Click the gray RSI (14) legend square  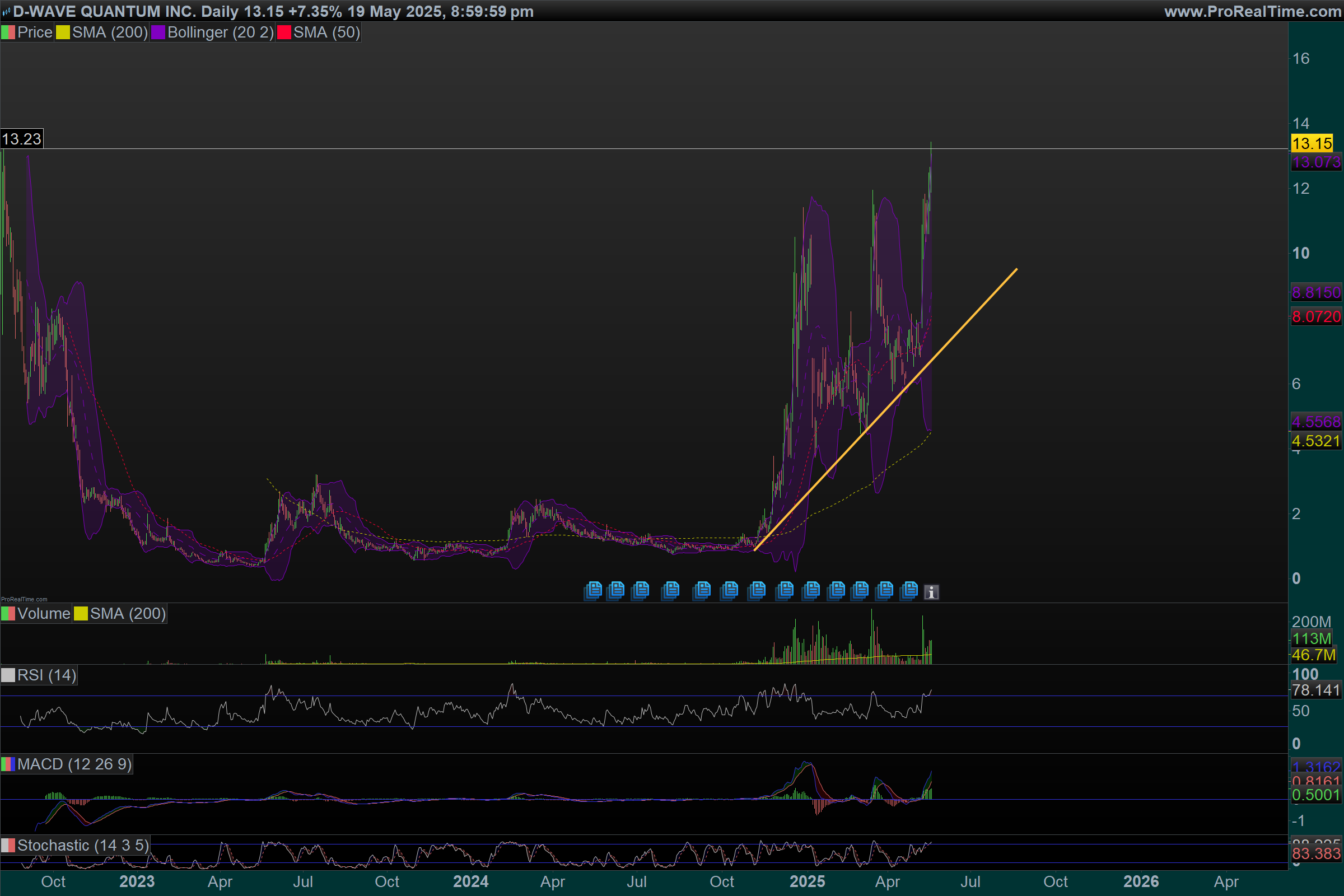(8, 675)
